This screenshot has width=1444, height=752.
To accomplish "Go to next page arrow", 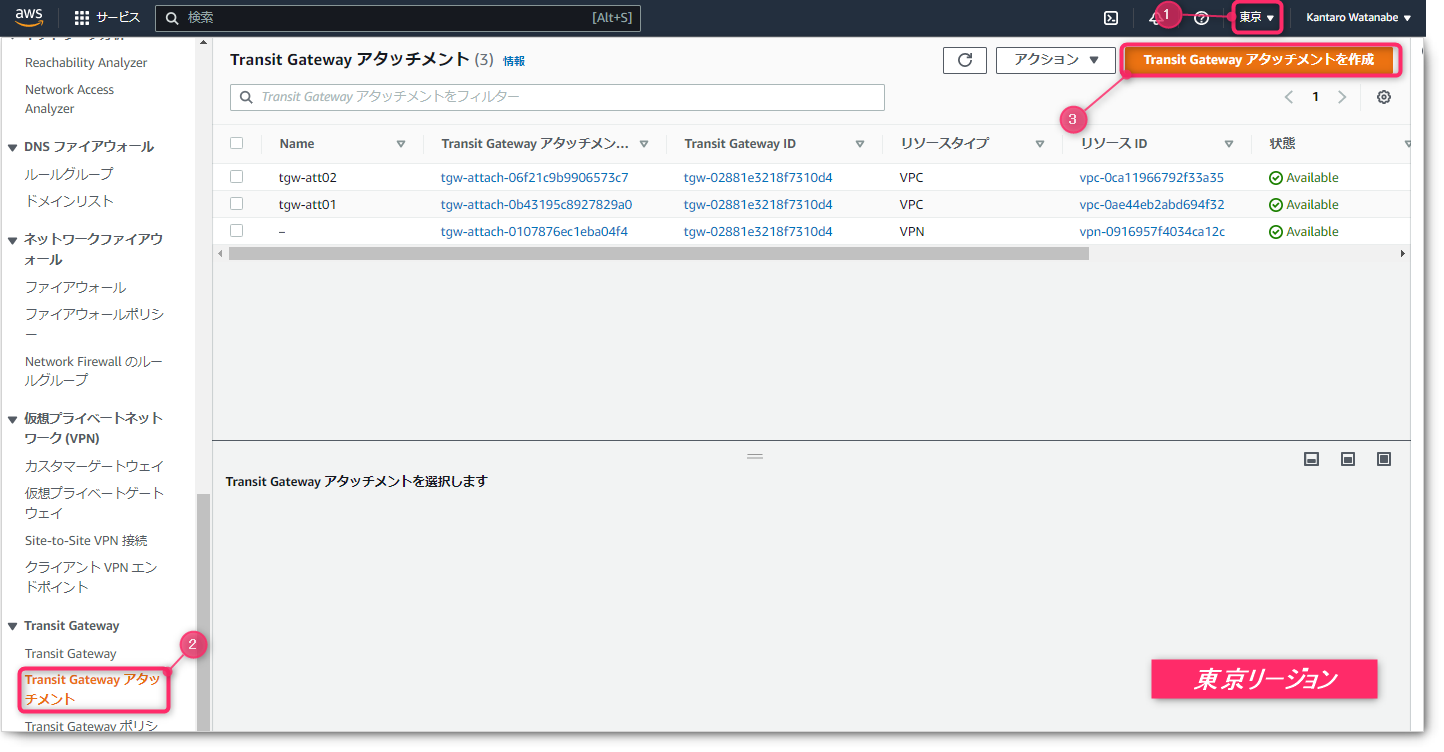I will pos(1342,97).
